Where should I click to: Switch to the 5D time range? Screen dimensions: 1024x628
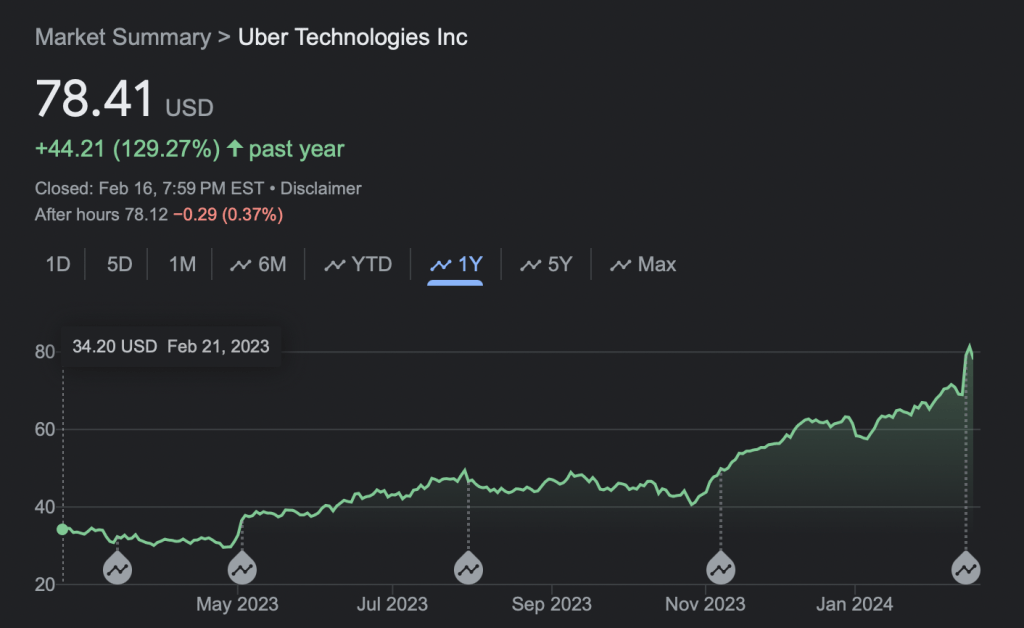(x=119, y=265)
